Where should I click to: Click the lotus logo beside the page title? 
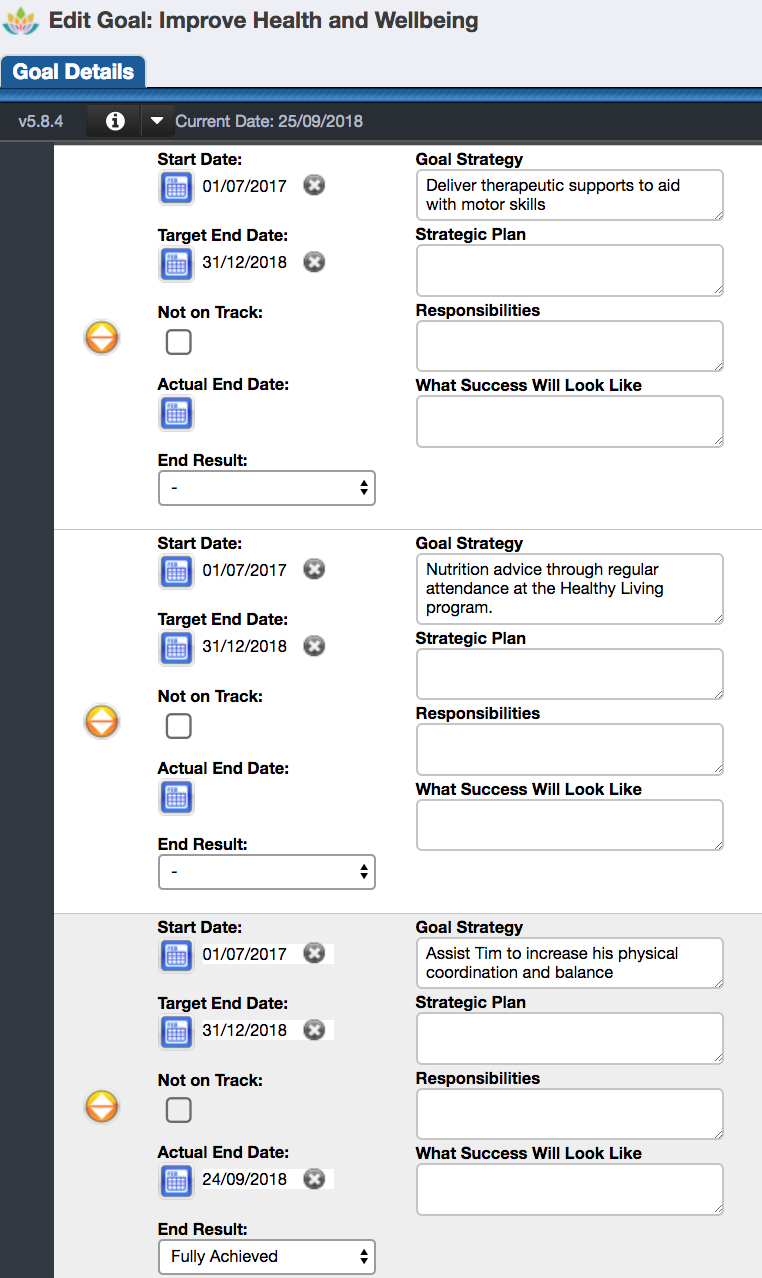pos(21,19)
